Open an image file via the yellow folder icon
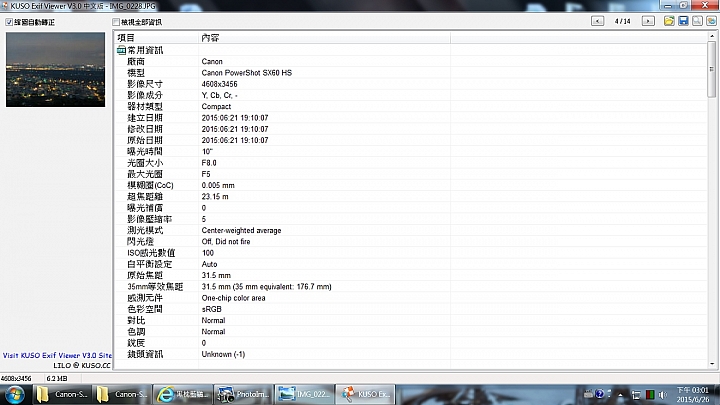The width and height of the screenshot is (720, 405). 669,21
